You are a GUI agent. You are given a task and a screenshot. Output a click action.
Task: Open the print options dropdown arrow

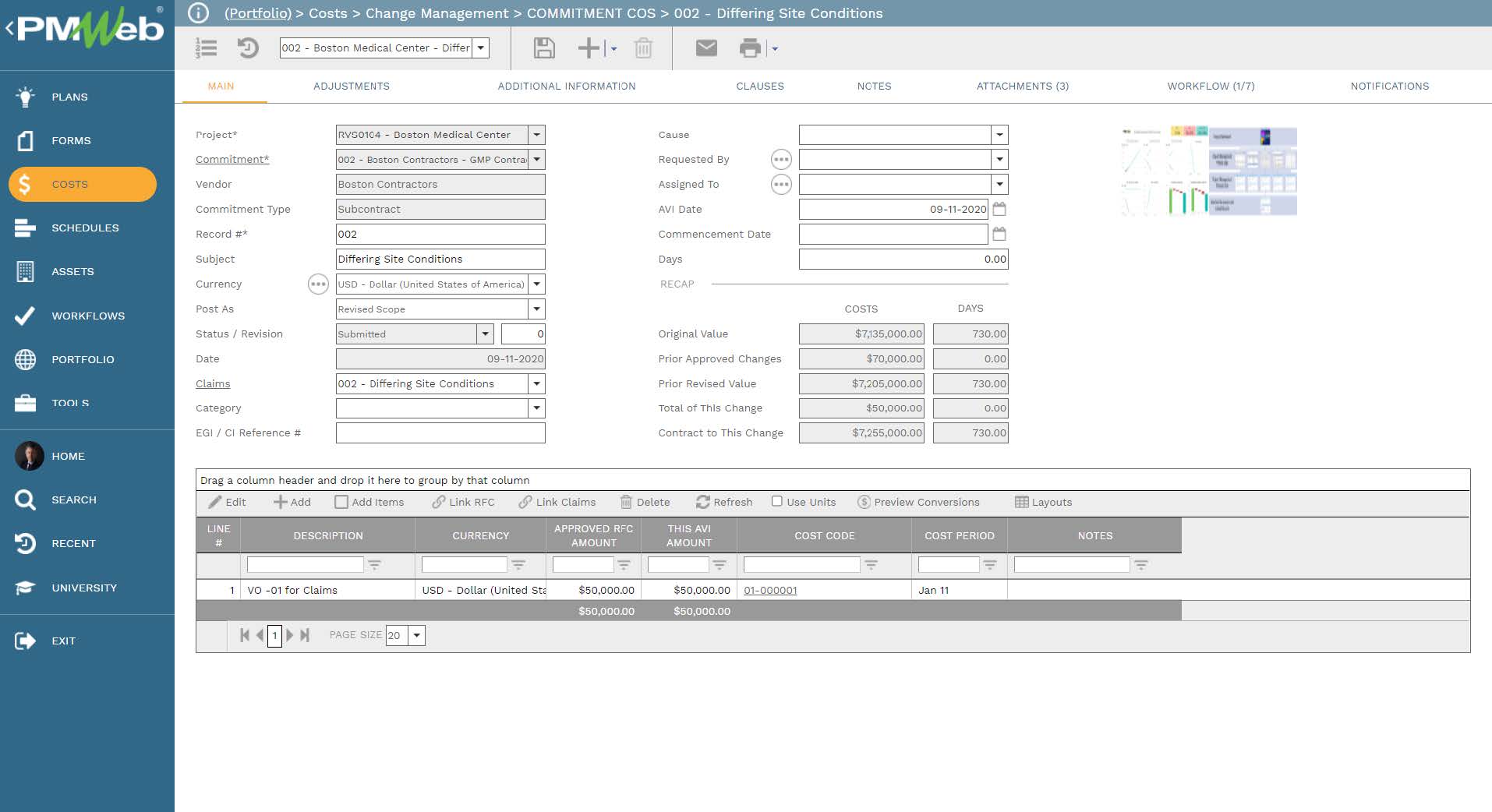coord(774,49)
